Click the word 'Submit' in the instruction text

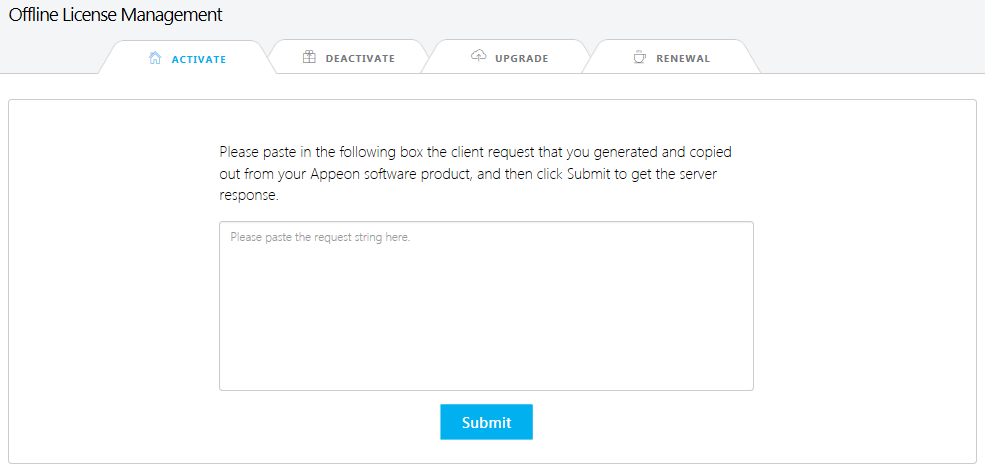tap(587, 174)
